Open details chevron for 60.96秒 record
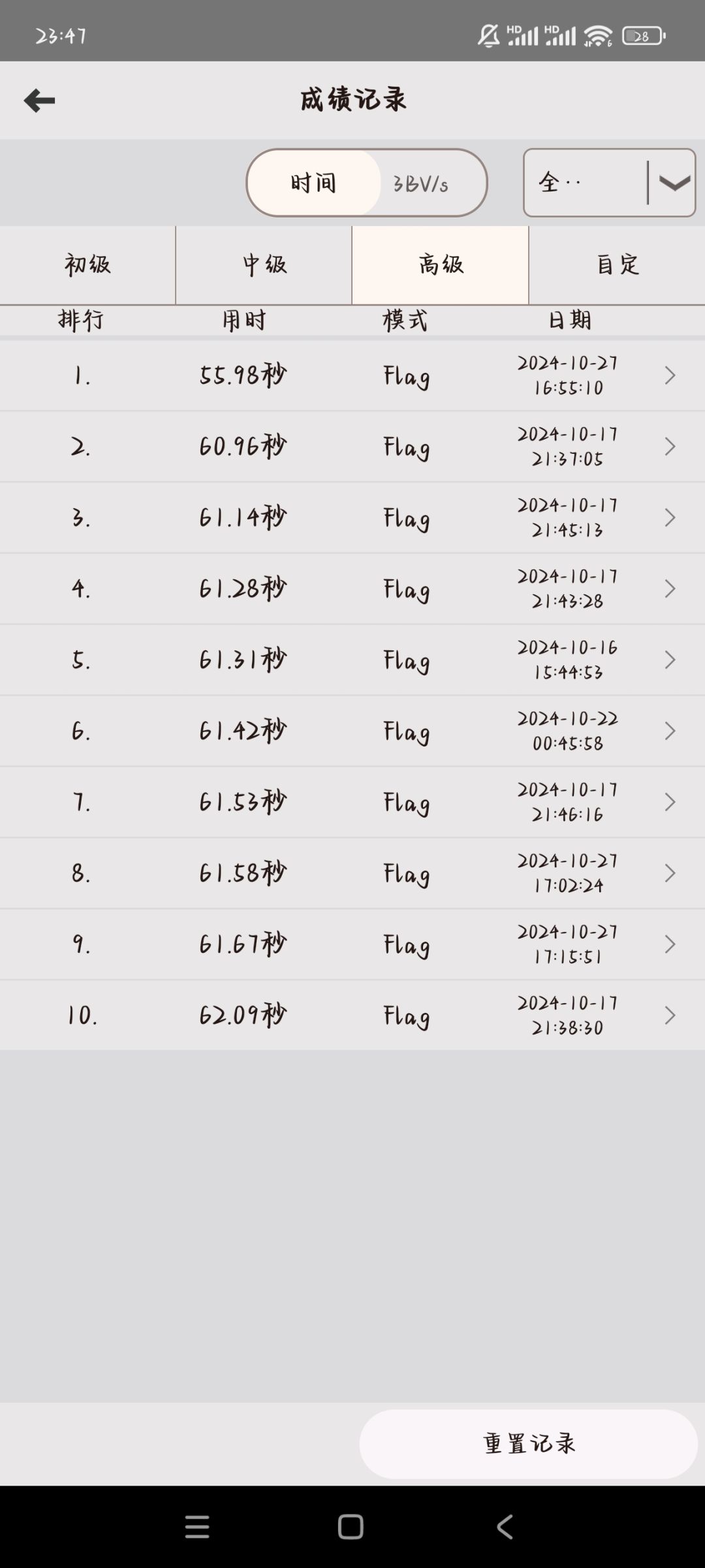 pyautogui.click(x=670, y=446)
